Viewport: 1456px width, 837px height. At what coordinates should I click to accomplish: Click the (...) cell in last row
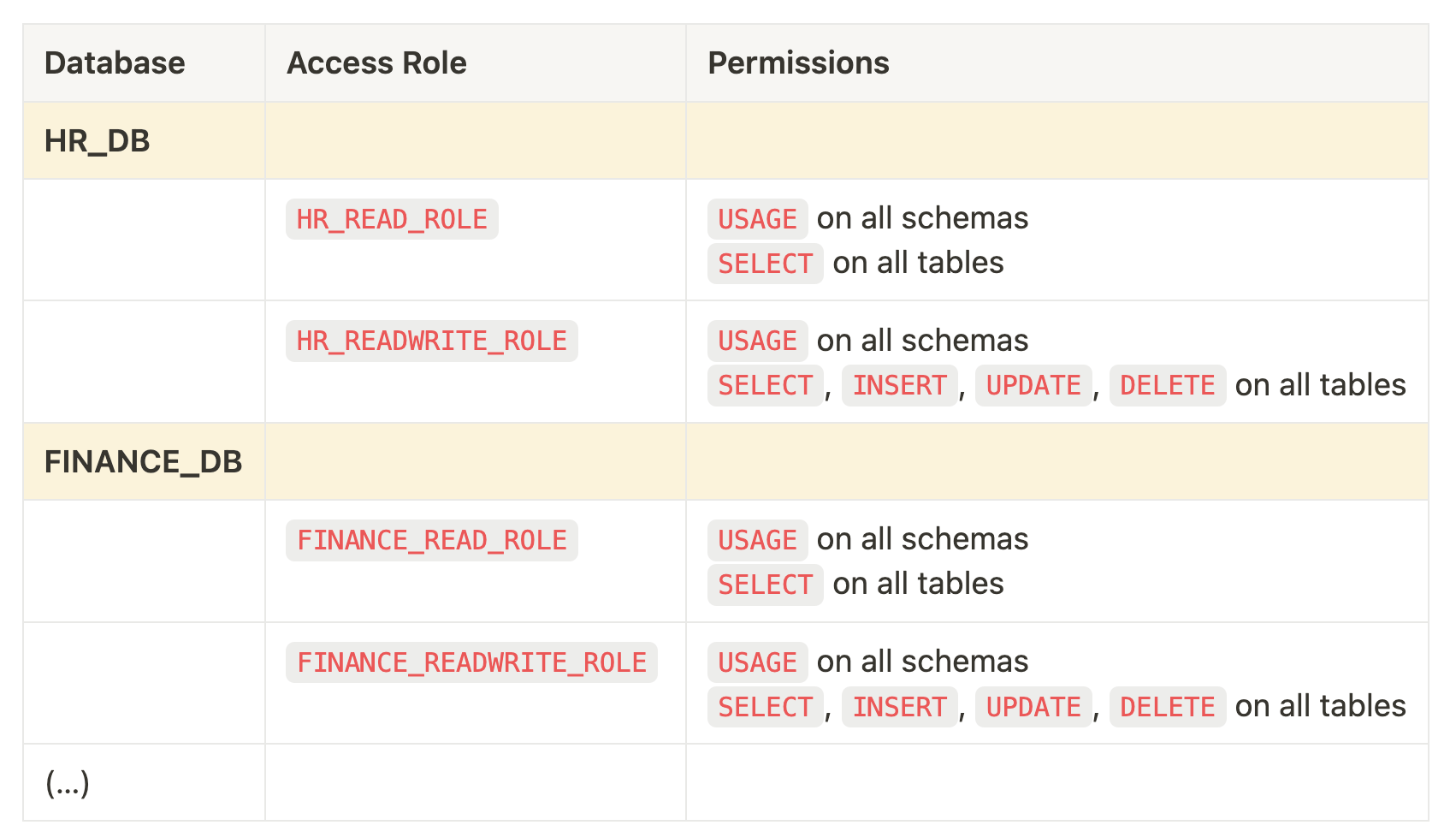pyautogui.click(x=68, y=783)
